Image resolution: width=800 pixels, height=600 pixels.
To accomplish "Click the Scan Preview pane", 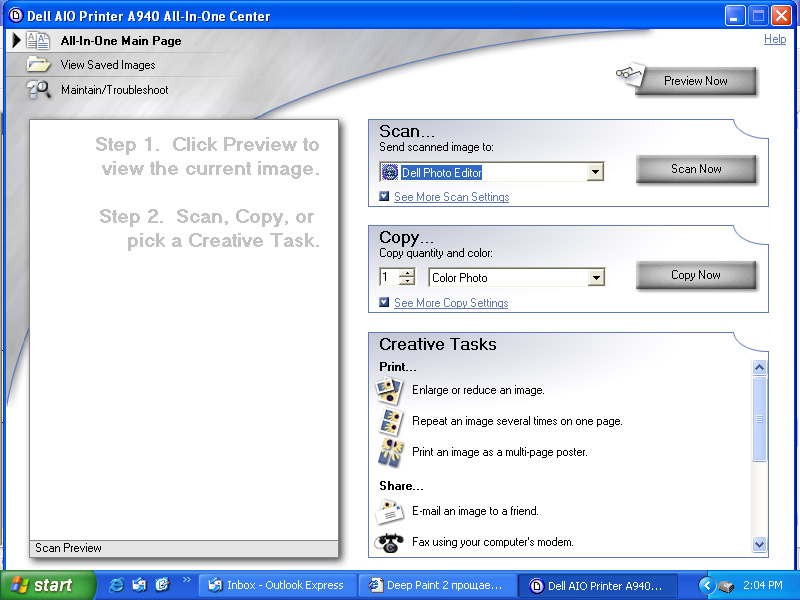I will click(184, 338).
